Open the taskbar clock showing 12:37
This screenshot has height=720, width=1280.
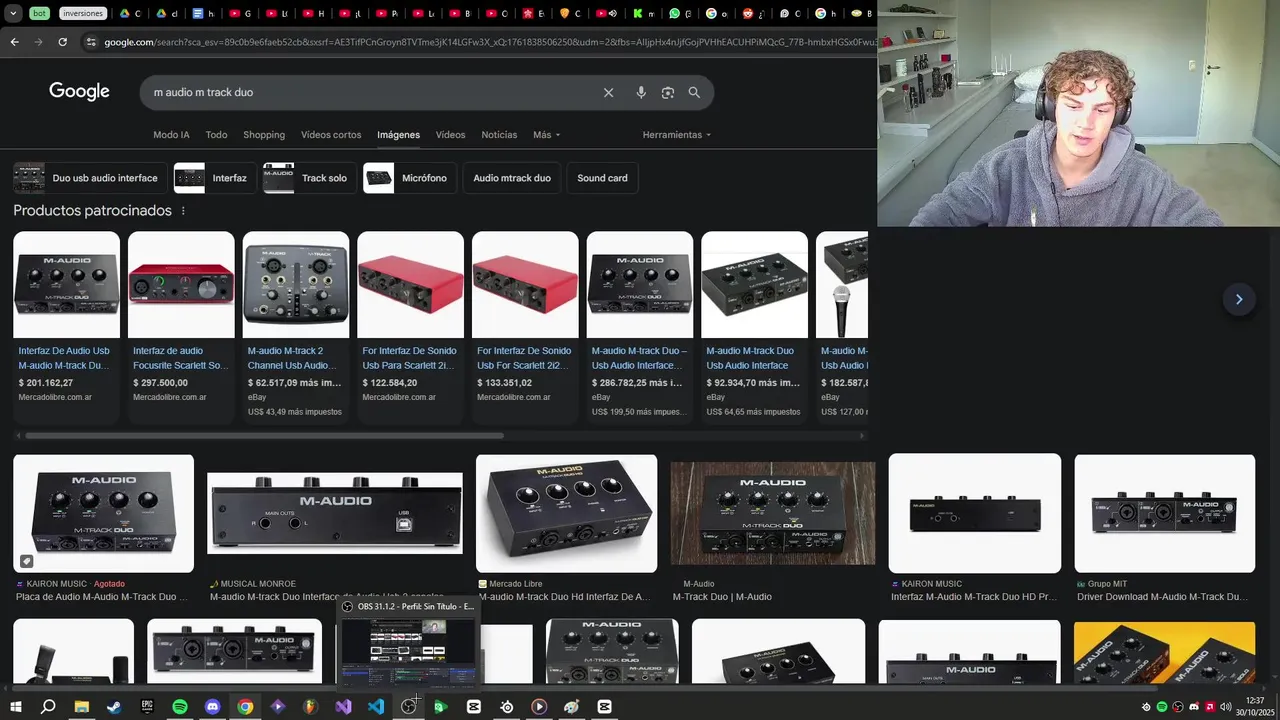1255,706
